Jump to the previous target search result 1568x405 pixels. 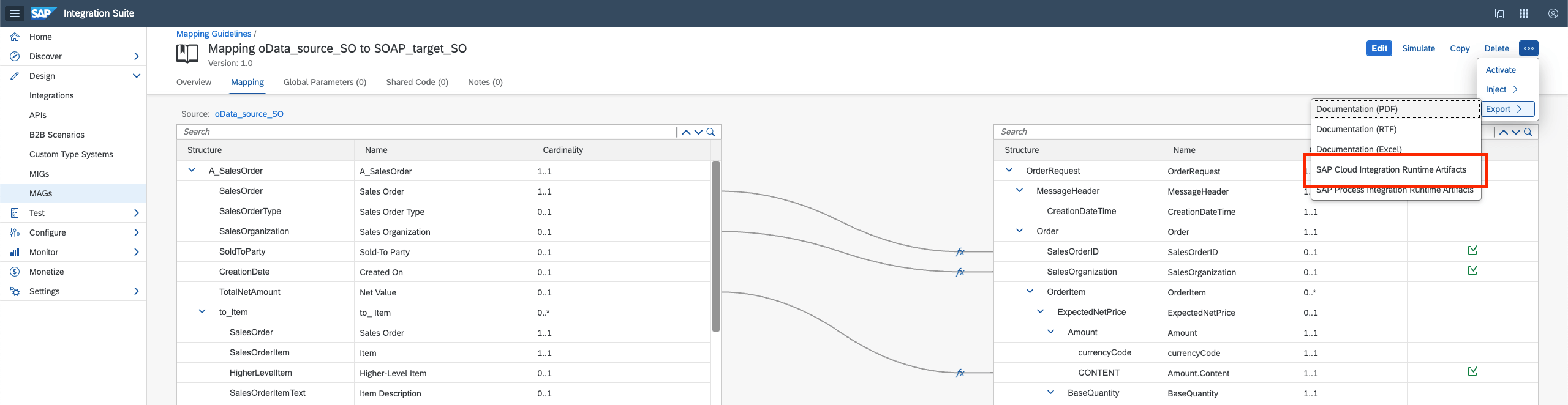coord(1503,132)
